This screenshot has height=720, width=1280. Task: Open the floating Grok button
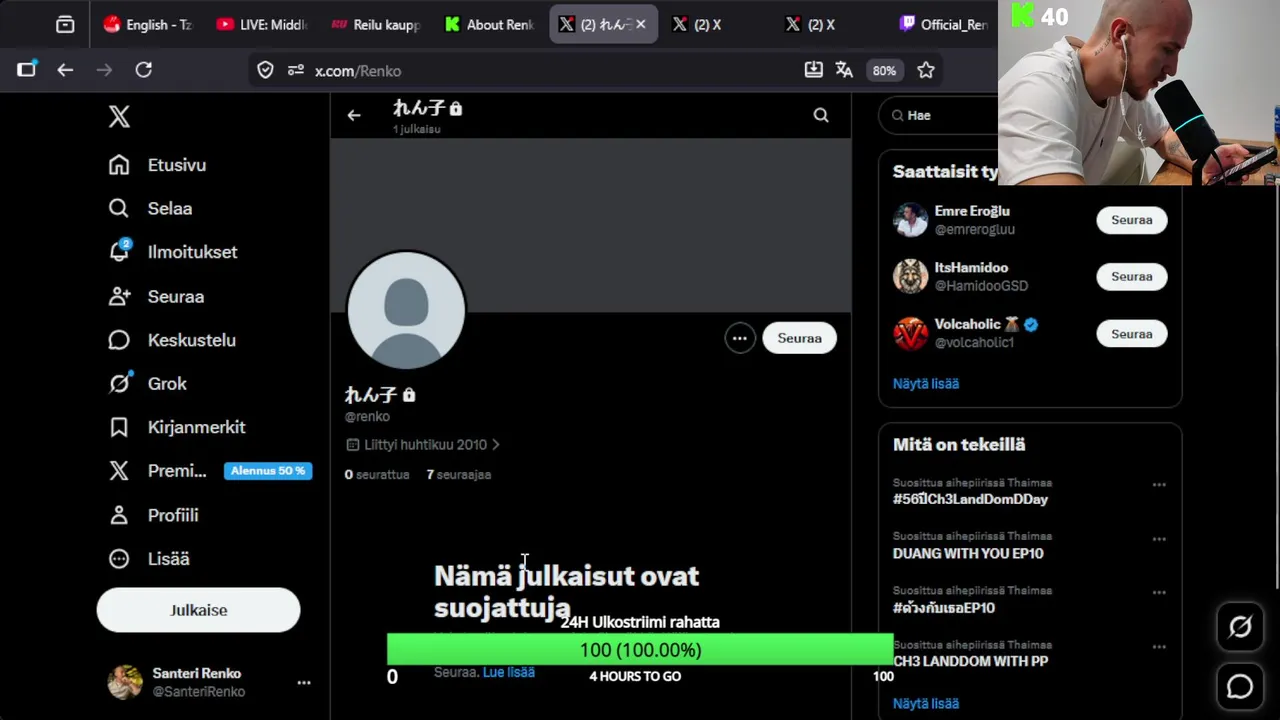tap(1240, 627)
